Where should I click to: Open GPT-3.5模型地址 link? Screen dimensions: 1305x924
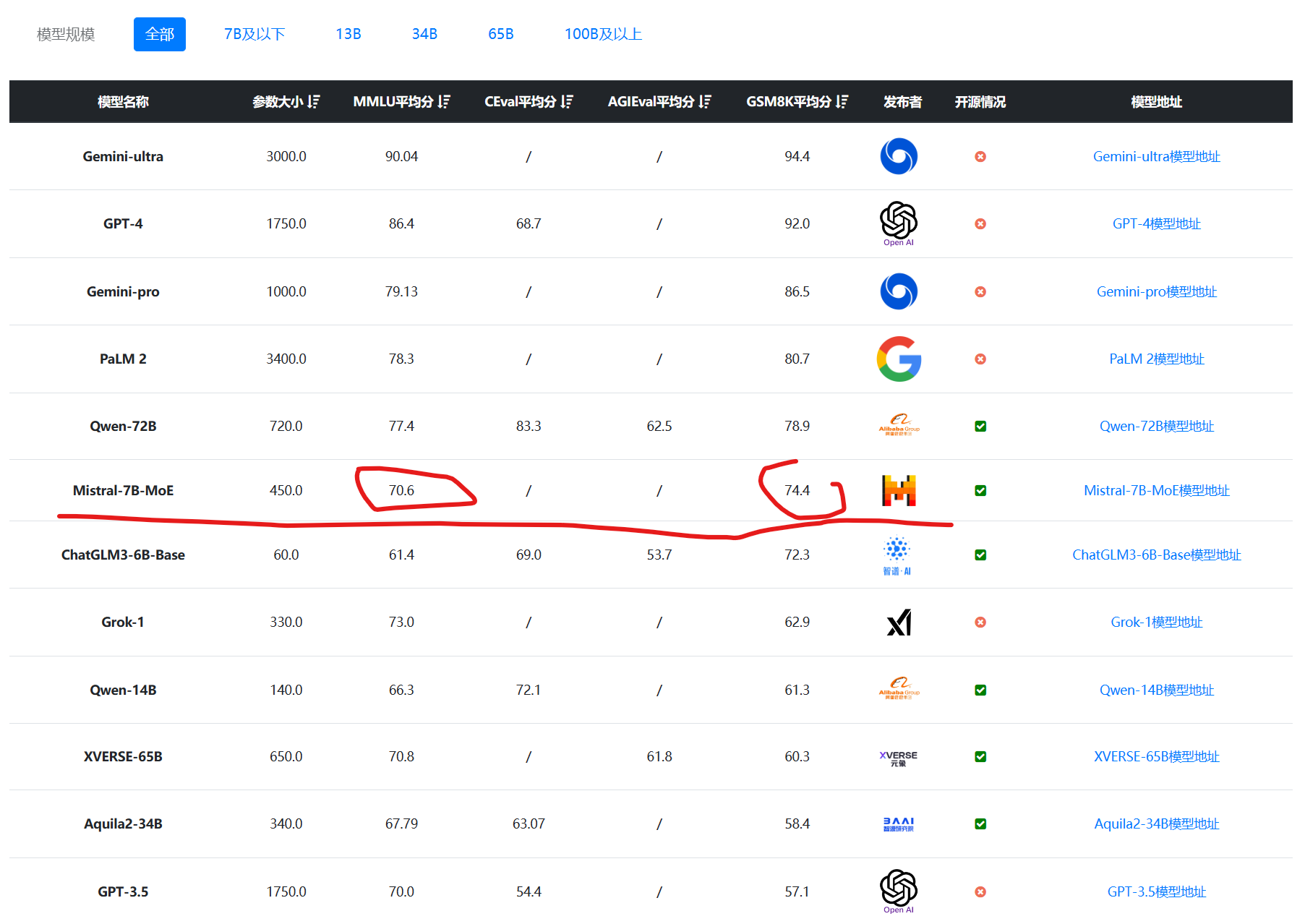coord(1157,891)
